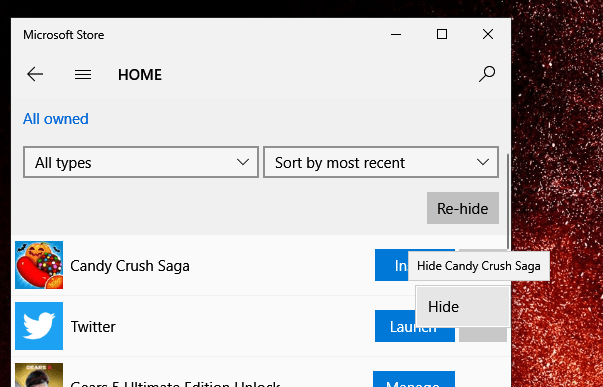Open the All owned link
Viewport: 603px width, 387px height.
[x=56, y=119]
